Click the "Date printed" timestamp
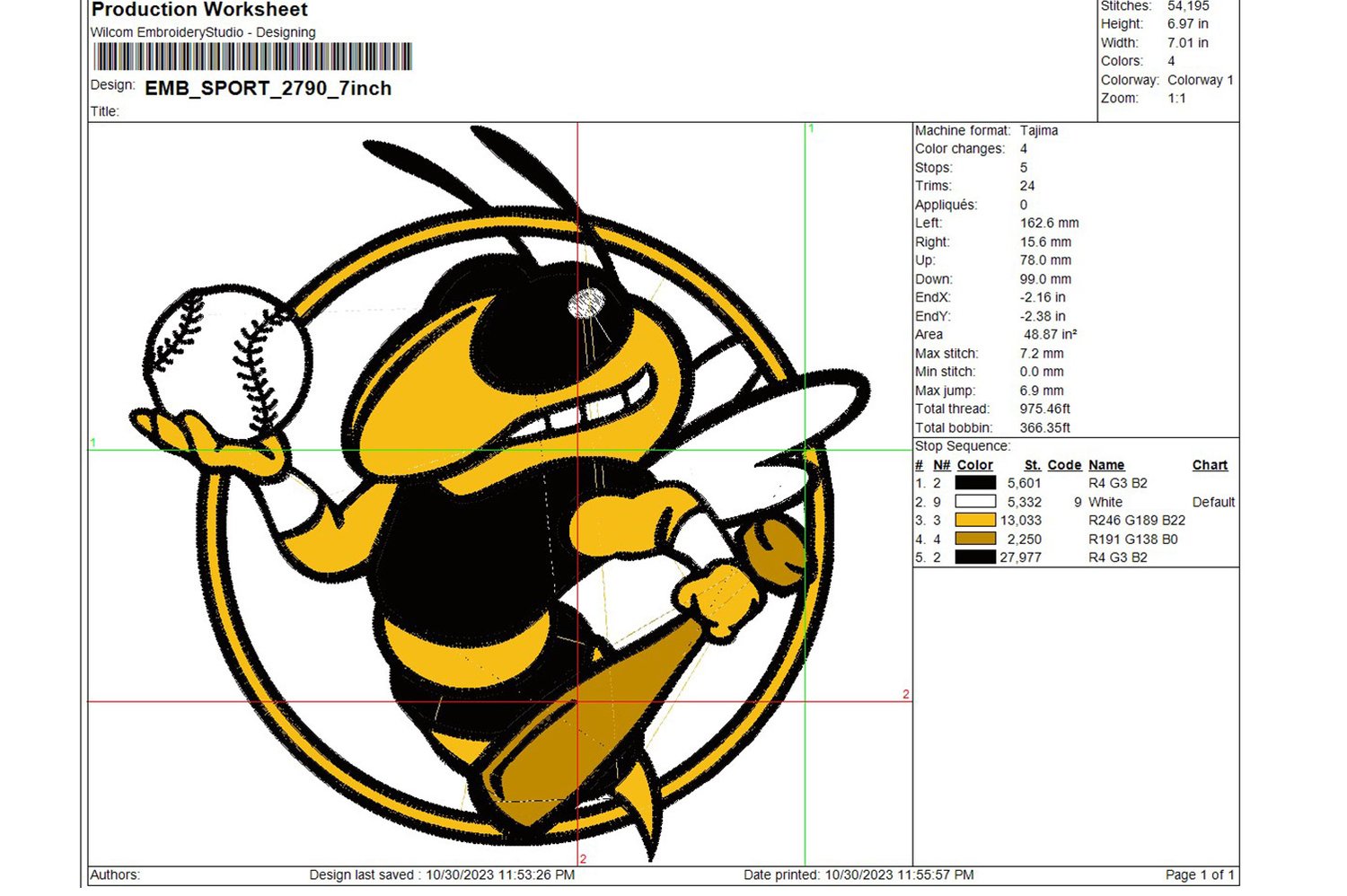This screenshot has width=1347, height=896. [858, 874]
